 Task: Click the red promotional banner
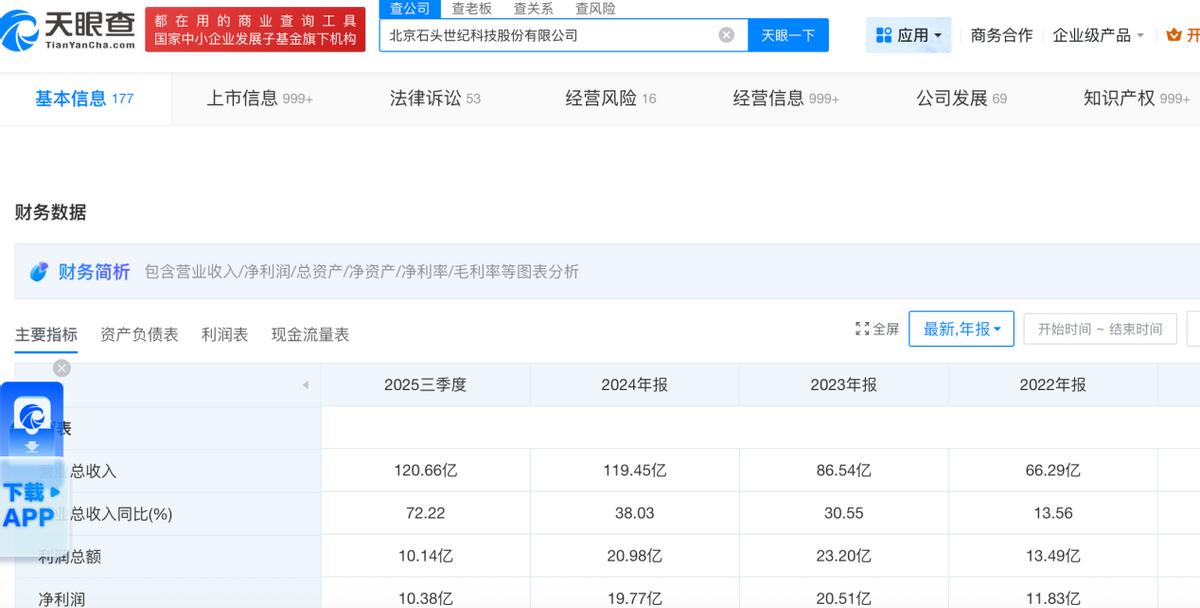(255, 31)
